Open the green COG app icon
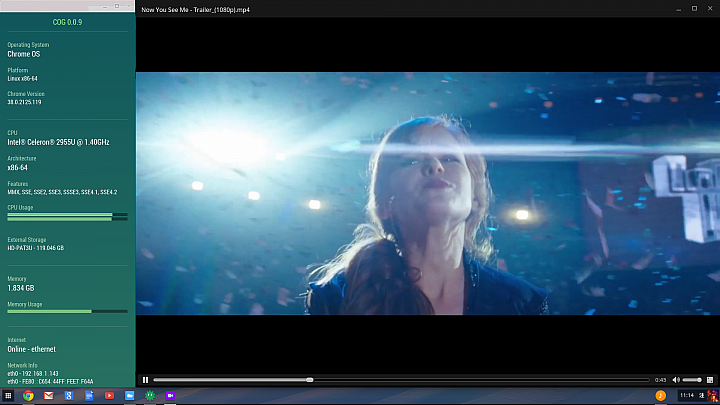Viewport: 720px width, 405px height. click(150, 395)
